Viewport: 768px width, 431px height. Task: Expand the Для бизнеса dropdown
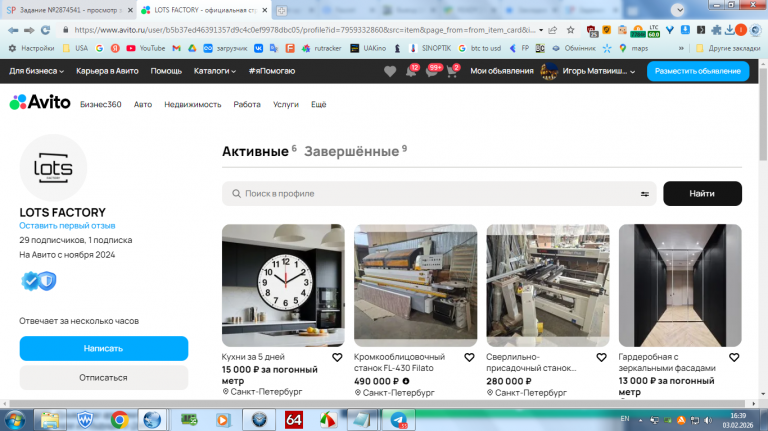[36, 71]
